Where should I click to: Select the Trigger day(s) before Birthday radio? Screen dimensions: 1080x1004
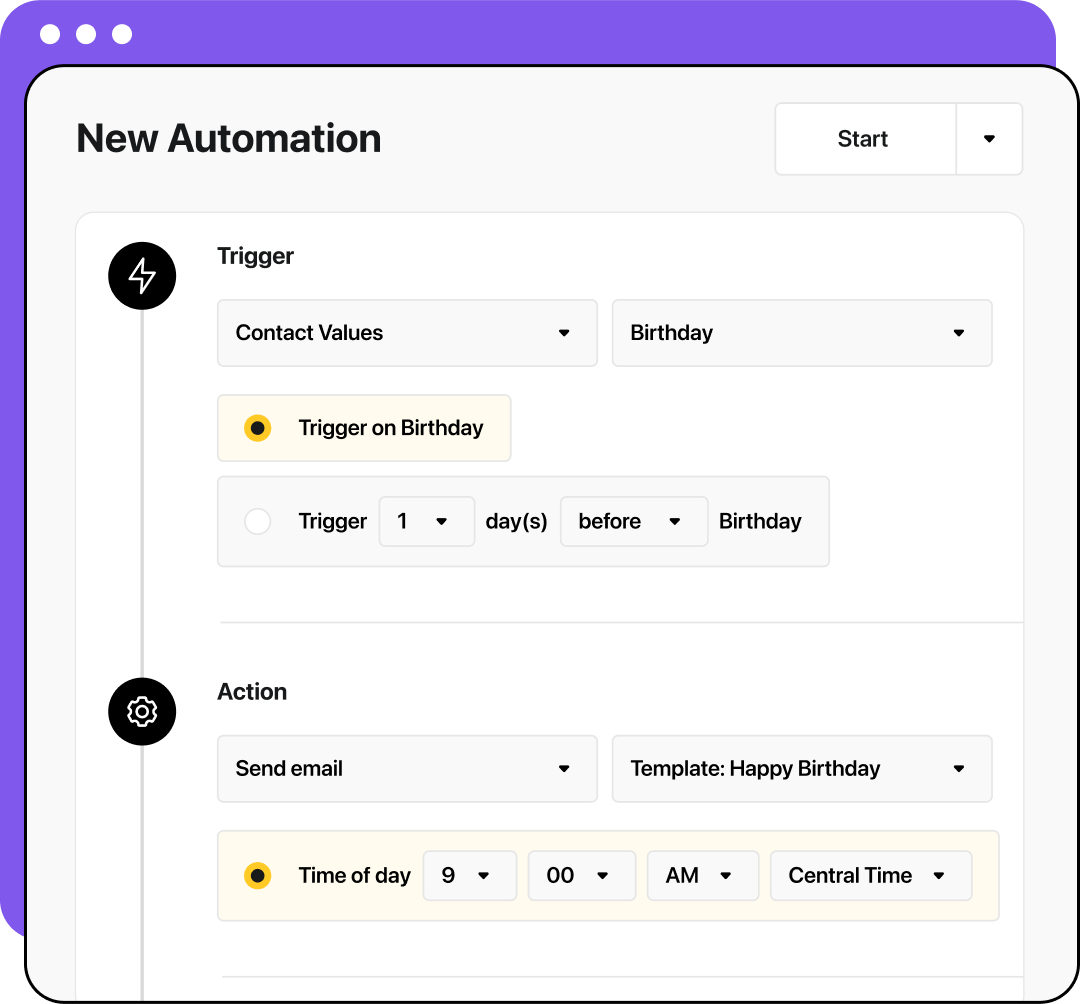[x=258, y=521]
